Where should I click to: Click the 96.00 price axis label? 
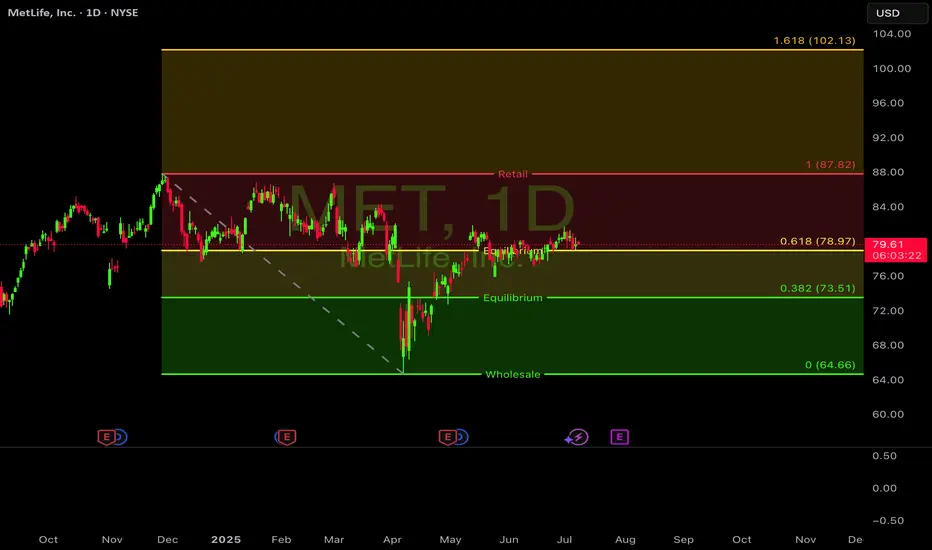pyautogui.click(x=888, y=103)
